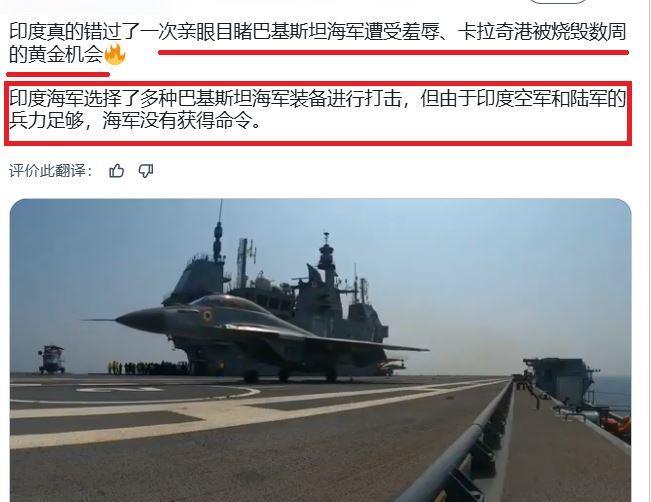Click the phrase 卡拉奇港被烧毁数周 in headline
Viewport: 651px width, 502px height.
tap(543, 32)
